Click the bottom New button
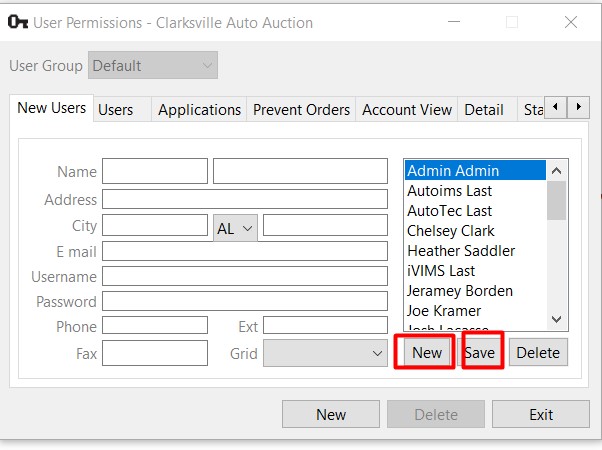 pos(331,414)
